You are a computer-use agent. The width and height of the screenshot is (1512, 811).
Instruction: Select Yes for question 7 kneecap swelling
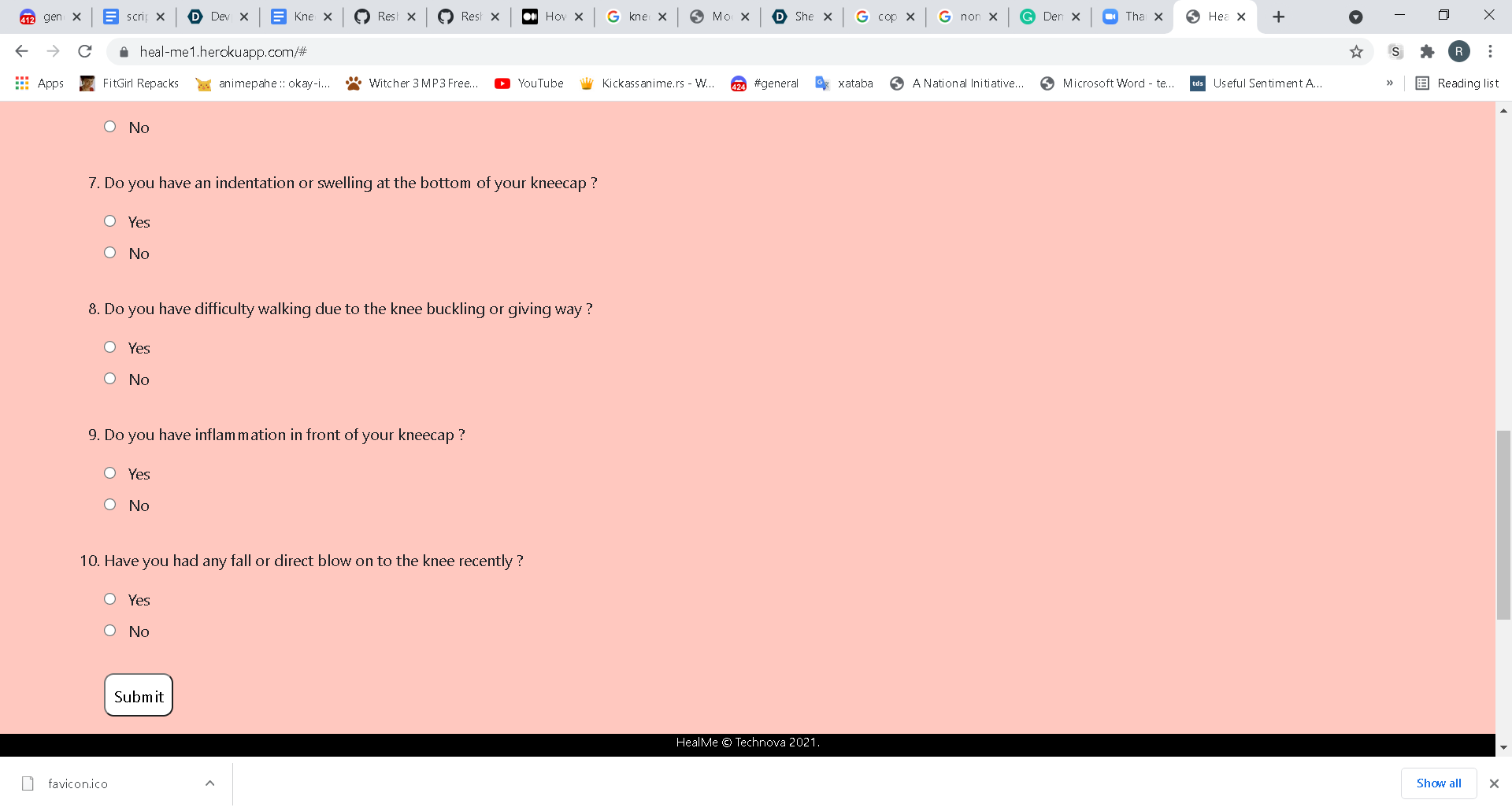(x=110, y=221)
